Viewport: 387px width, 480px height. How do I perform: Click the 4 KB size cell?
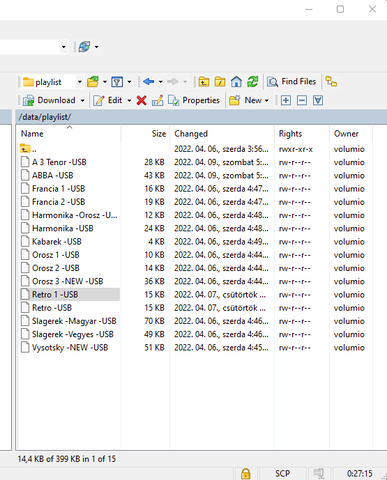pos(156,242)
